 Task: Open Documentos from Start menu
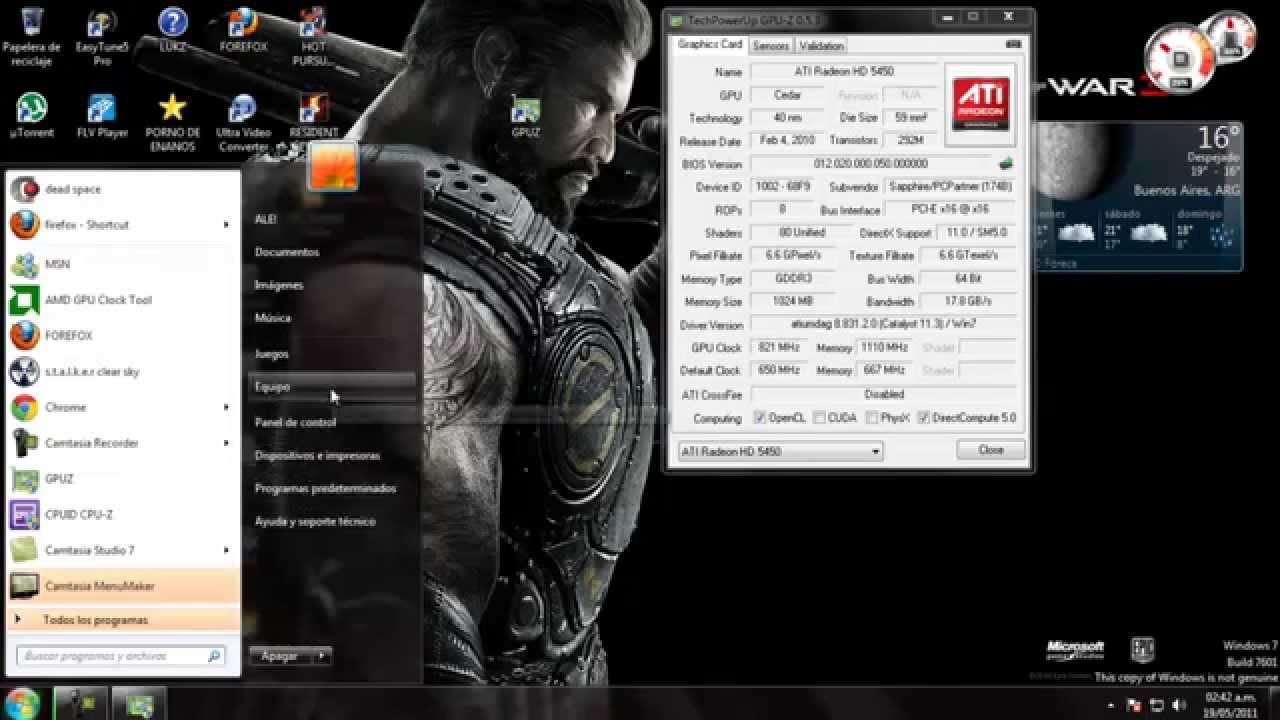(x=287, y=252)
